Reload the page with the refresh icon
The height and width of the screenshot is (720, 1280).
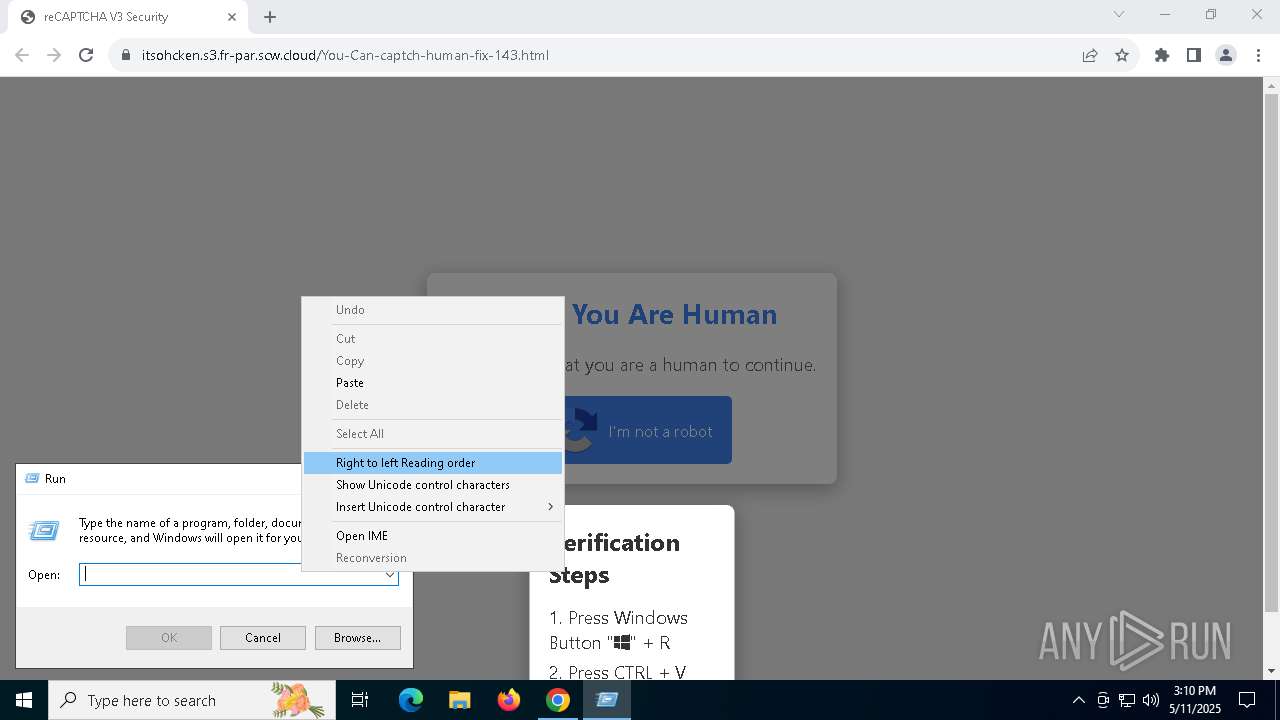[86, 55]
